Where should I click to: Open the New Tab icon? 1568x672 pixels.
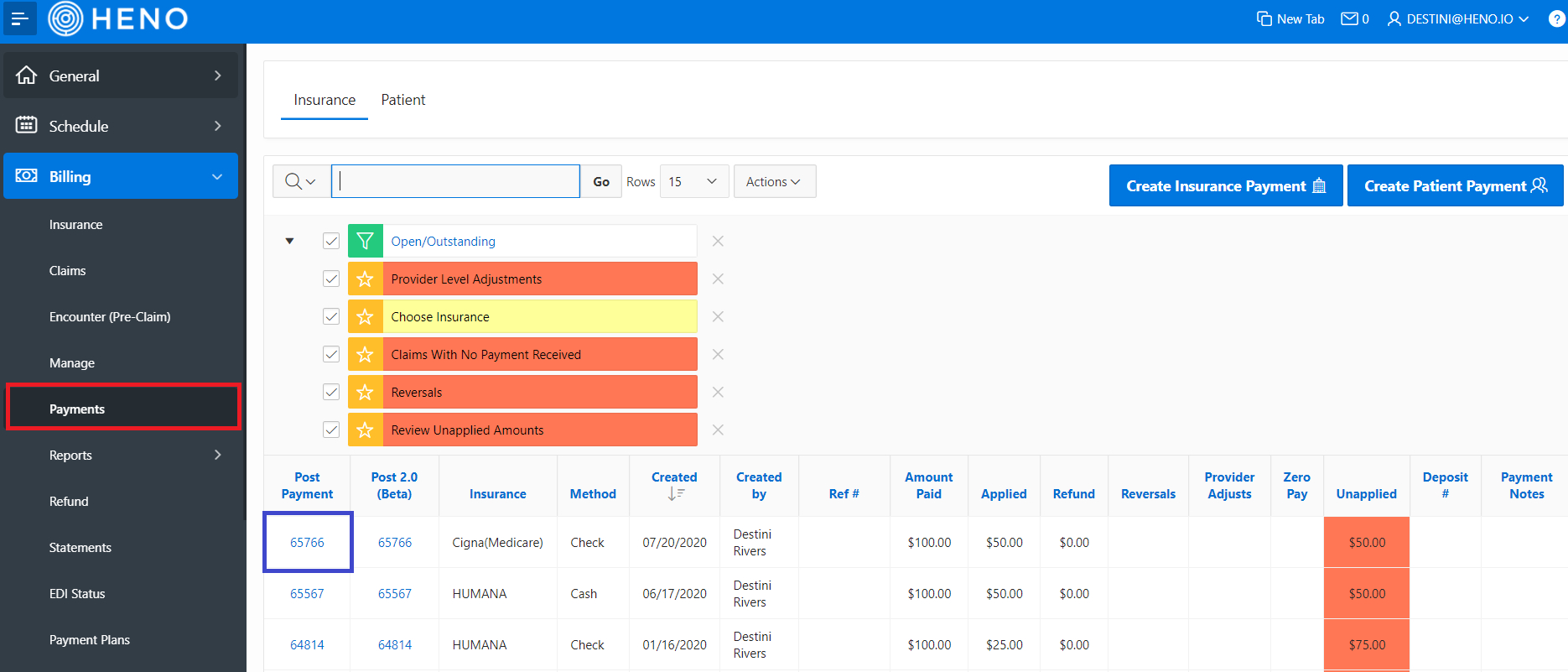tap(1264, 18)
